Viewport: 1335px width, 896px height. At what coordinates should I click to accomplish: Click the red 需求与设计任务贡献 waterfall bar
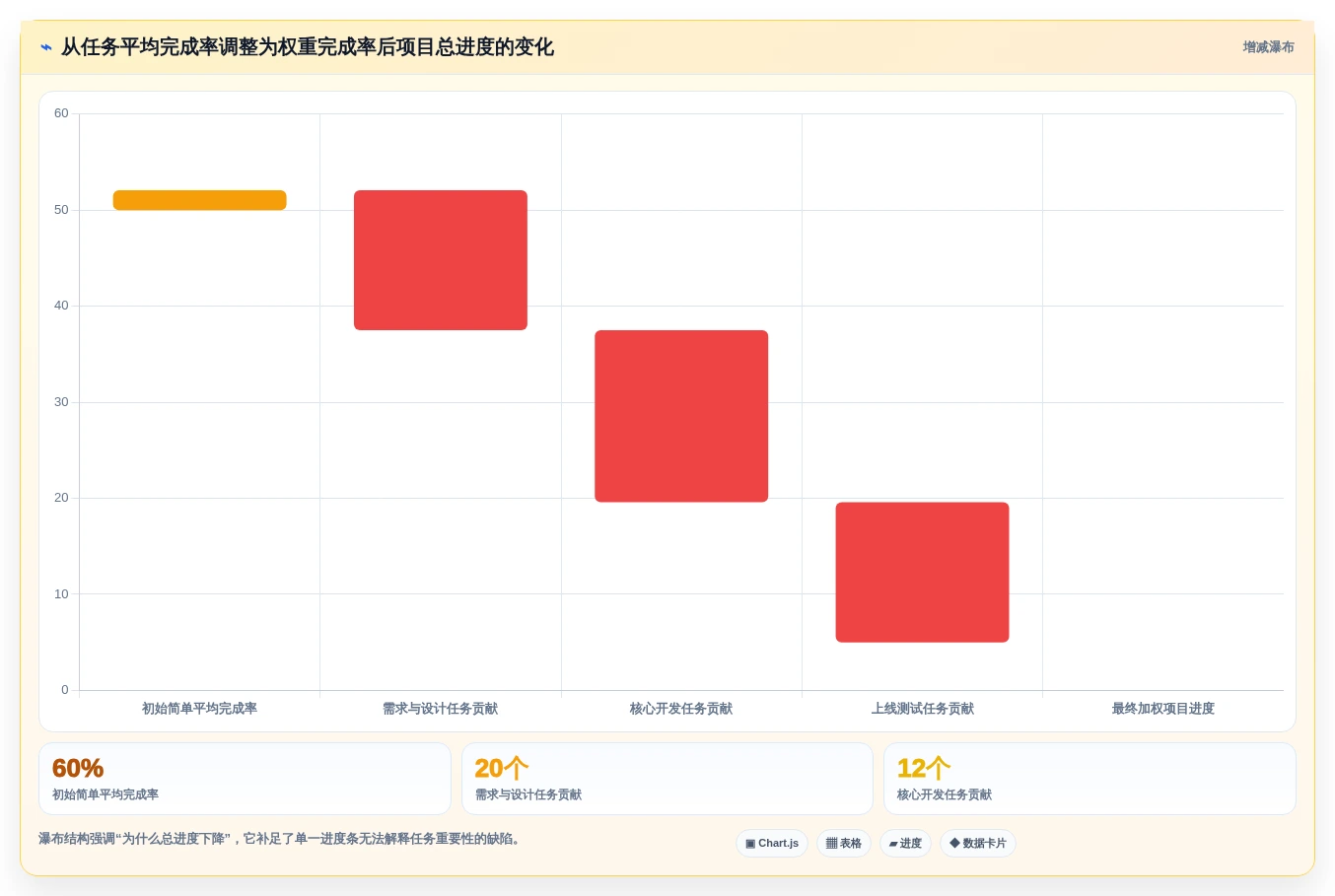[x=441, y=260]
